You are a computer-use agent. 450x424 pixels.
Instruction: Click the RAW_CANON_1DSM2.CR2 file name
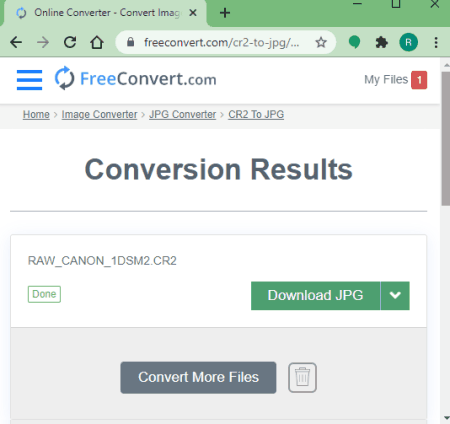coord(102,261)
